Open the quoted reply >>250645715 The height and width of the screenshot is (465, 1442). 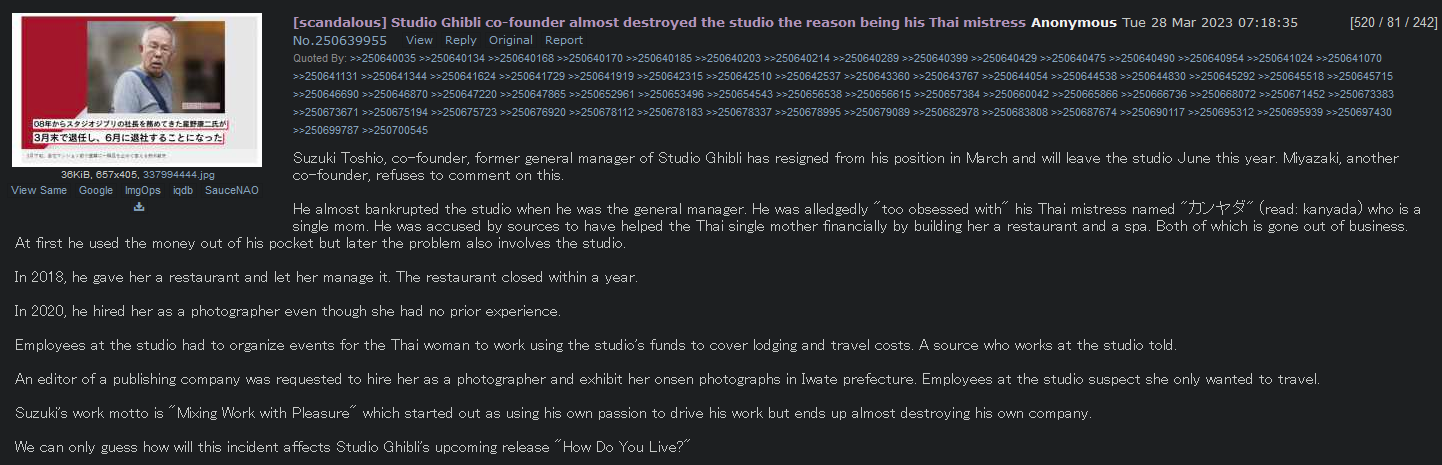pos(1360,76)
